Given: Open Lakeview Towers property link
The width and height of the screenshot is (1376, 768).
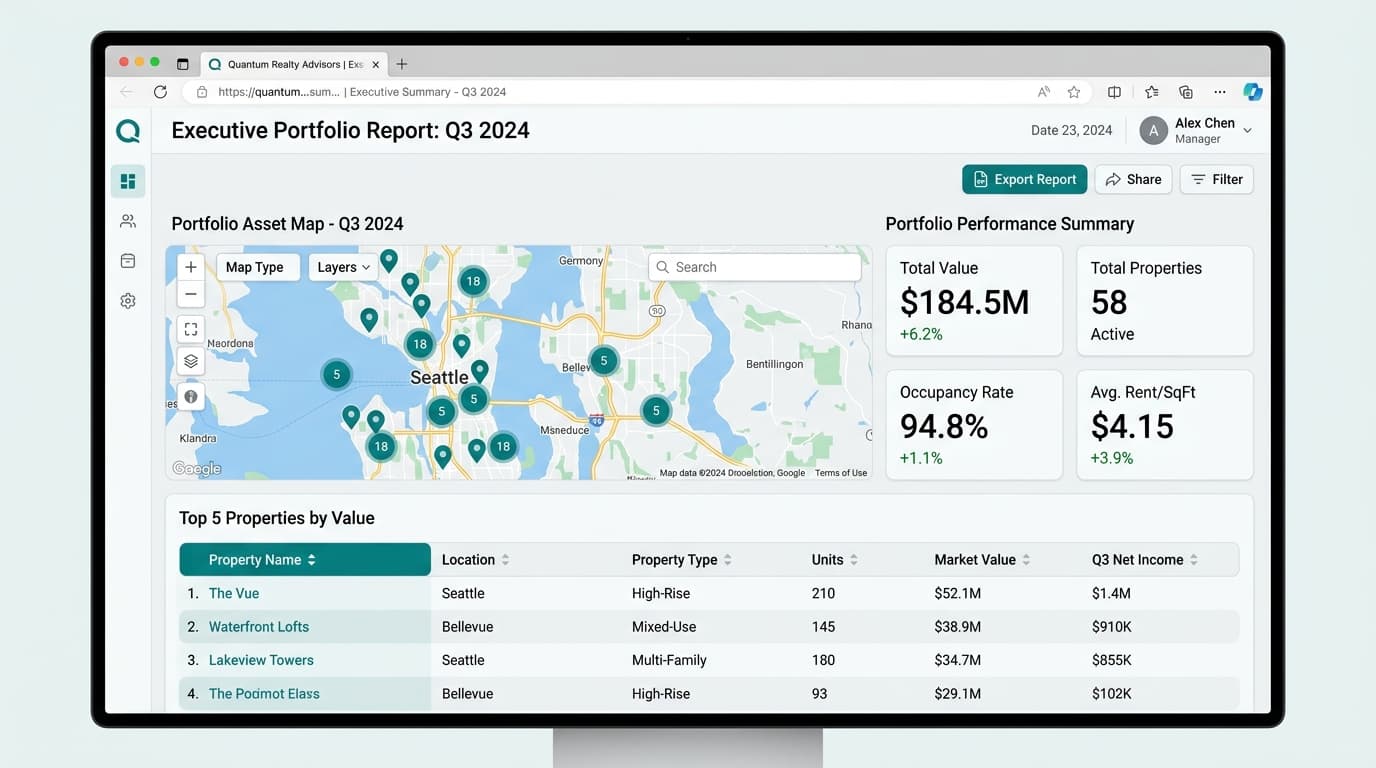Looking at the screenshot, I should coord(261,660).
